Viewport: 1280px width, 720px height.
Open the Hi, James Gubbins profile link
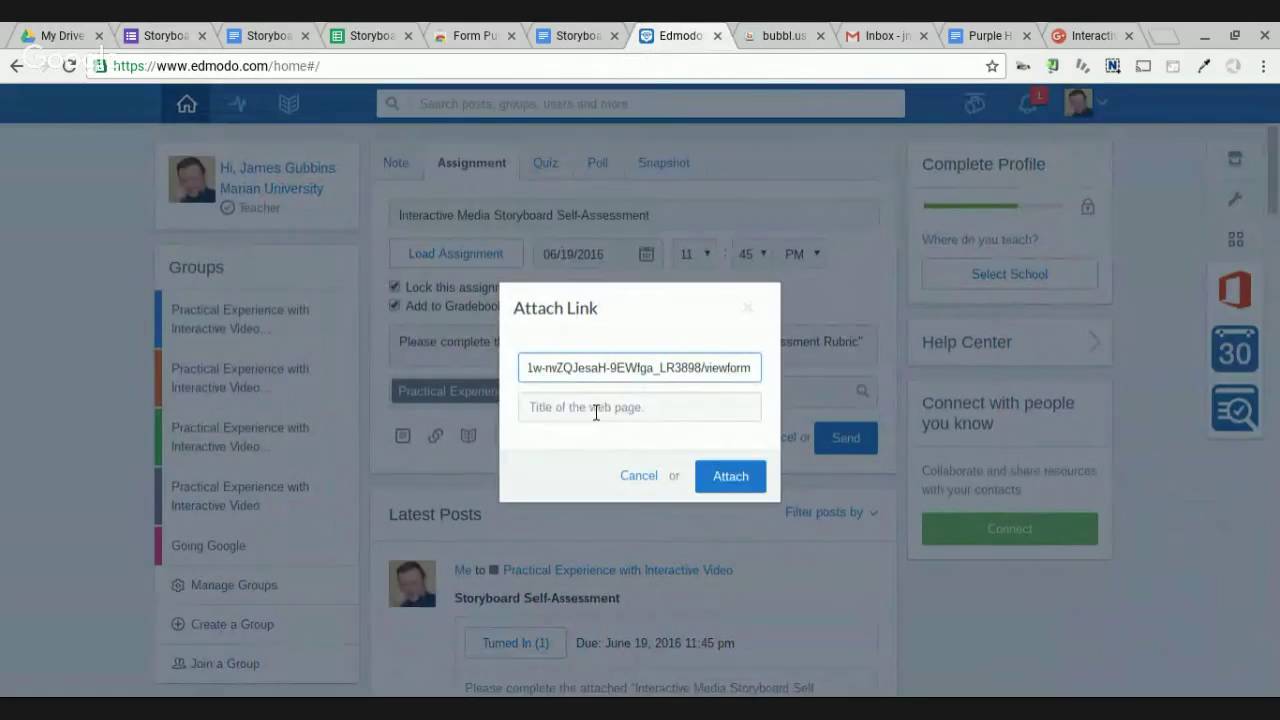pos(278,168)
